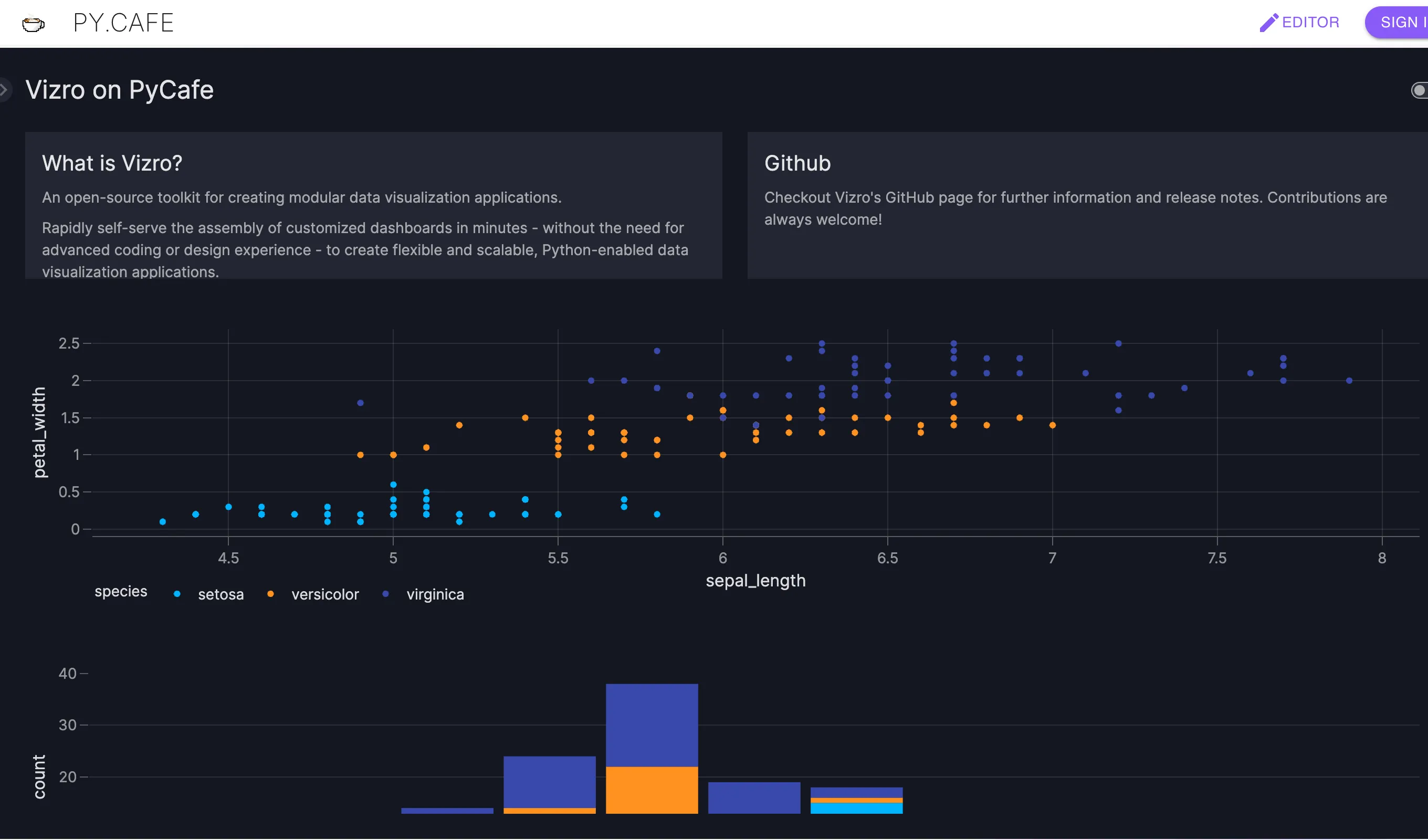Click the orange versicolor legend marker dot

coord(270,594)
